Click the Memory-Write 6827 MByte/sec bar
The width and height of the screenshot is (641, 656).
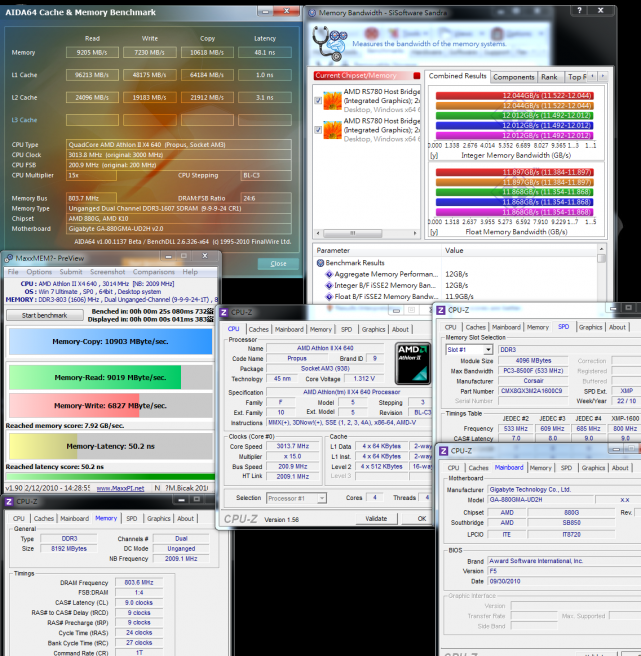110,405
